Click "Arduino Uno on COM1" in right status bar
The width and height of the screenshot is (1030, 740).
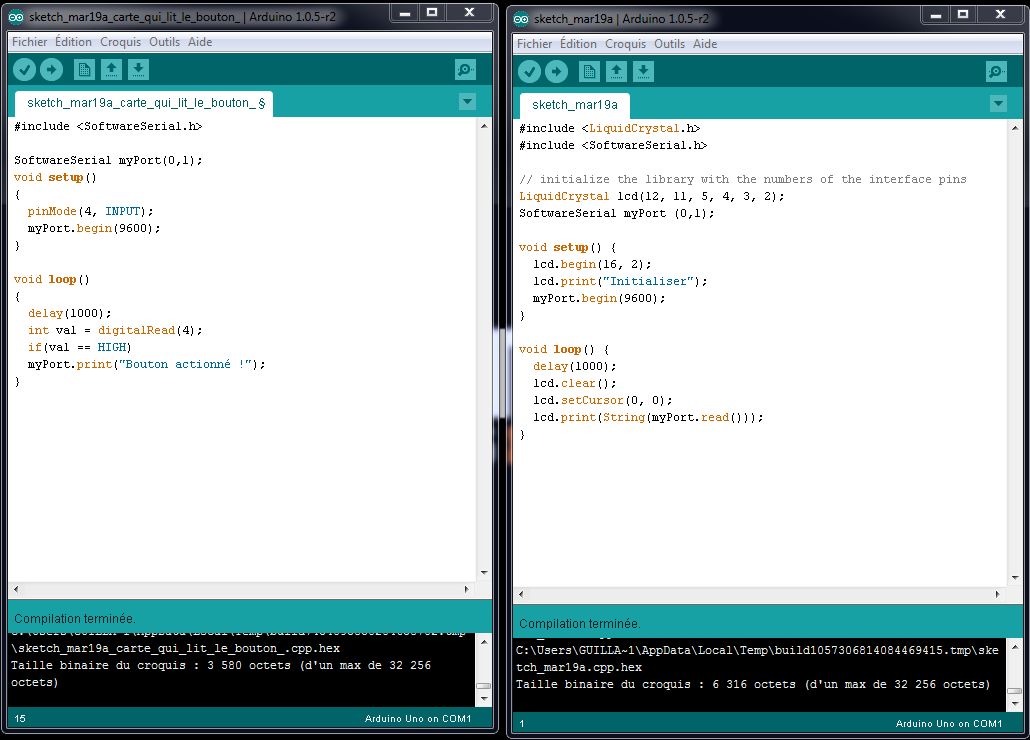pos(949,724)
